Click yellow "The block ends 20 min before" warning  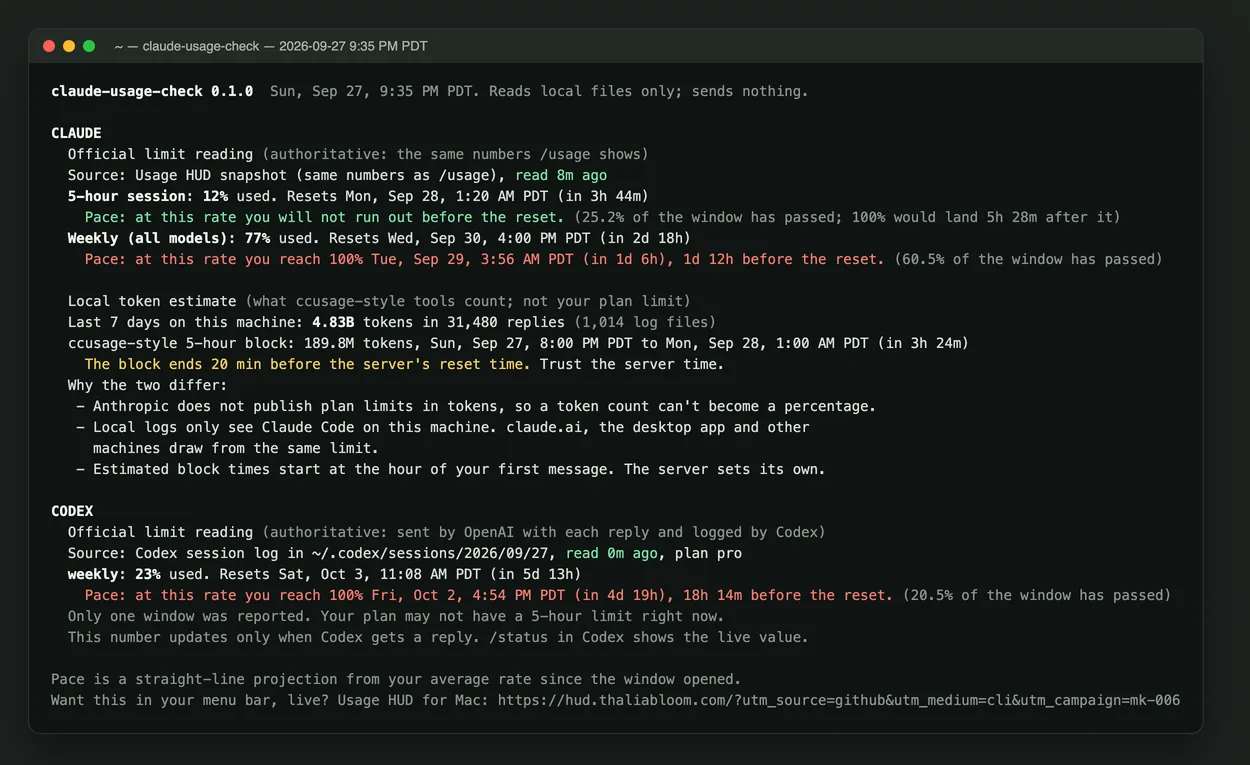point(308,364)
